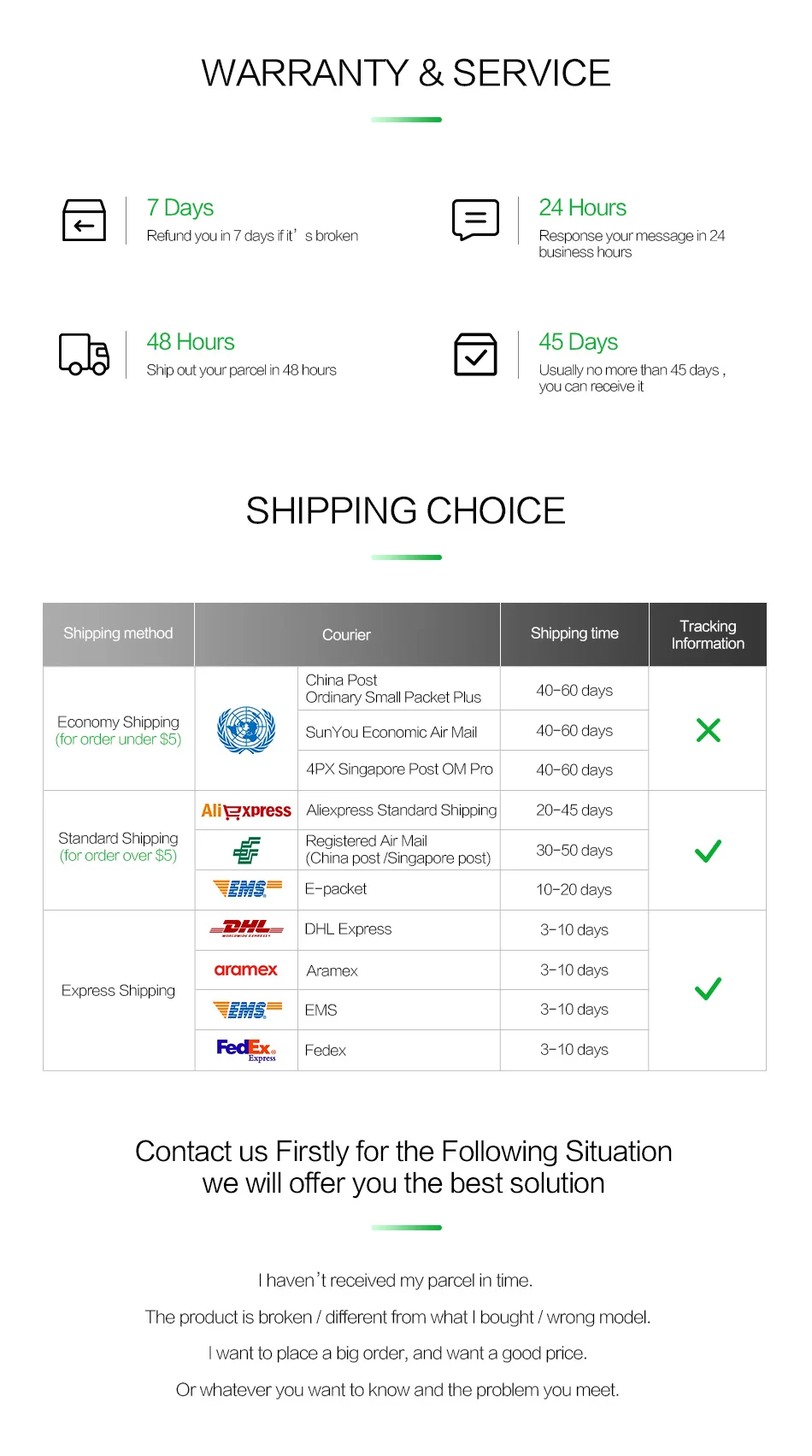
Task: Click the China Post green logo
Action: pyautogui.click(x=246, y=851)
